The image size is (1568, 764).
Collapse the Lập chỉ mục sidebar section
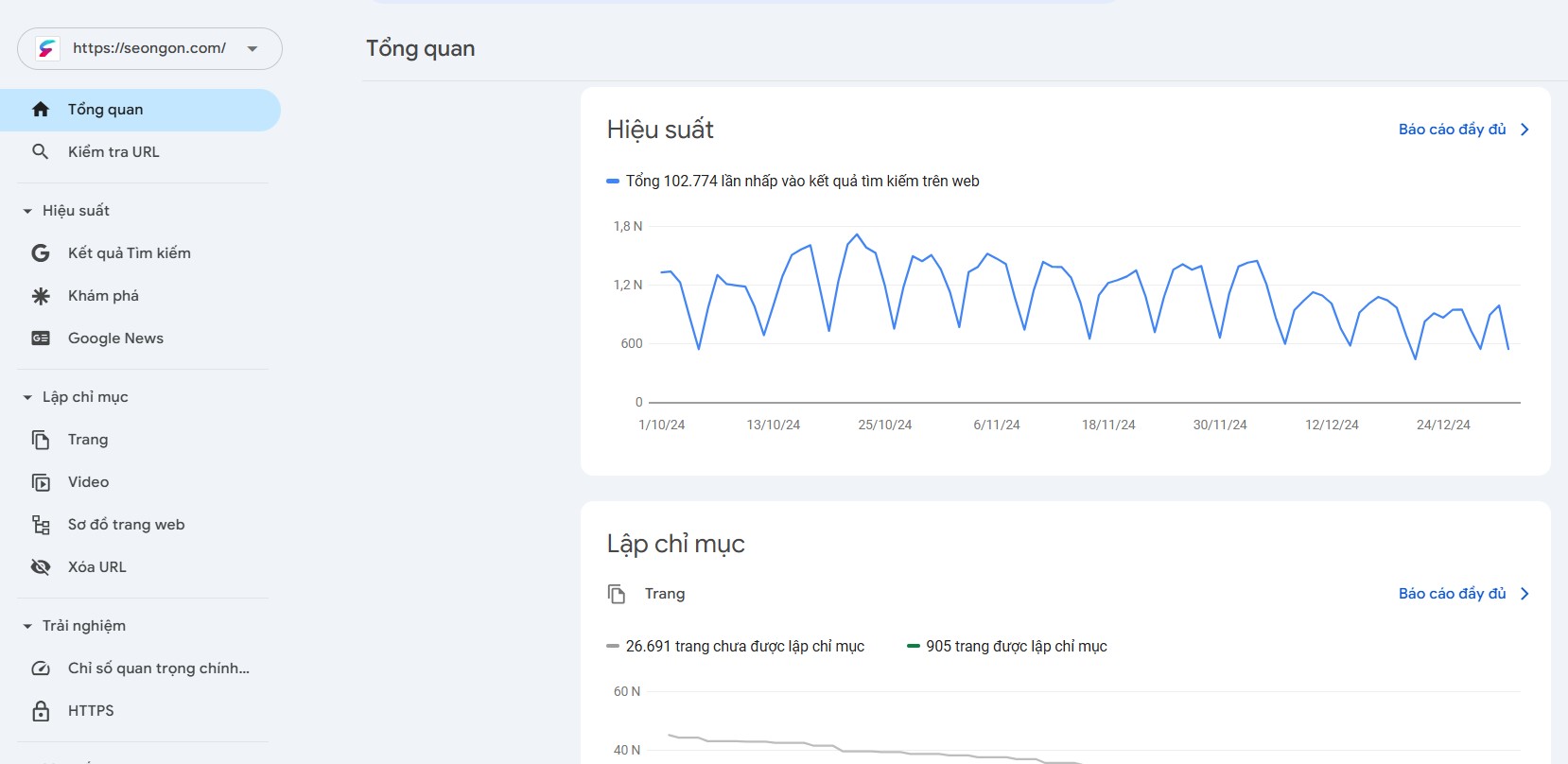[27, 397]
